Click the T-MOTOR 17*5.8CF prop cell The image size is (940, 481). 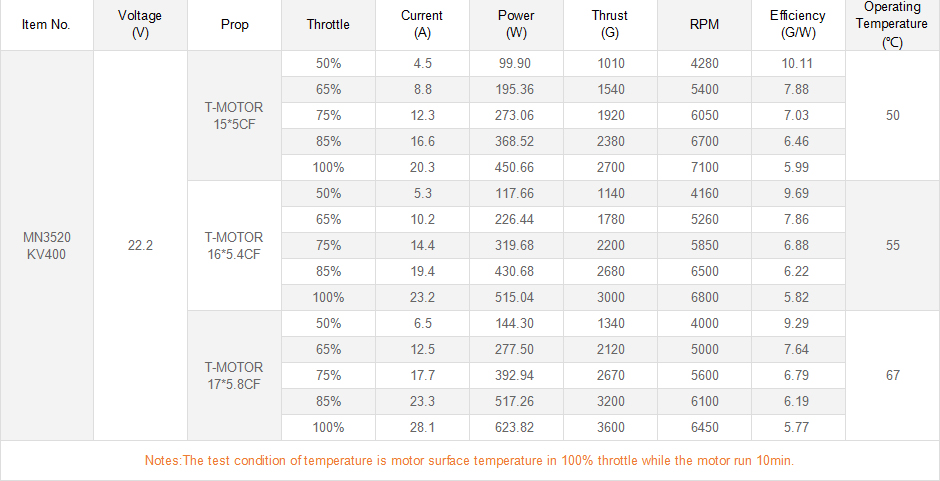point(234,375)
